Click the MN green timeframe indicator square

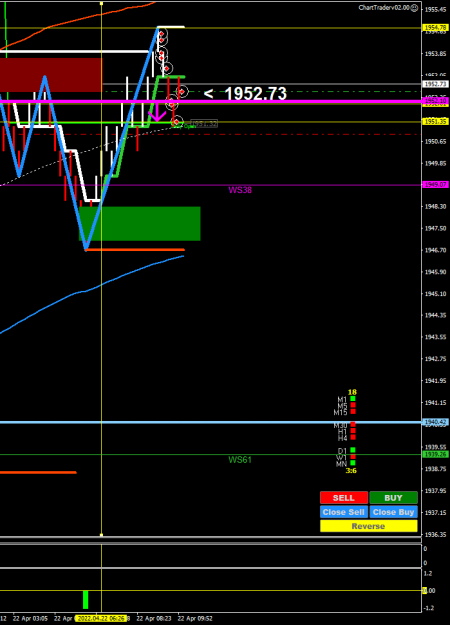(353, 463)
